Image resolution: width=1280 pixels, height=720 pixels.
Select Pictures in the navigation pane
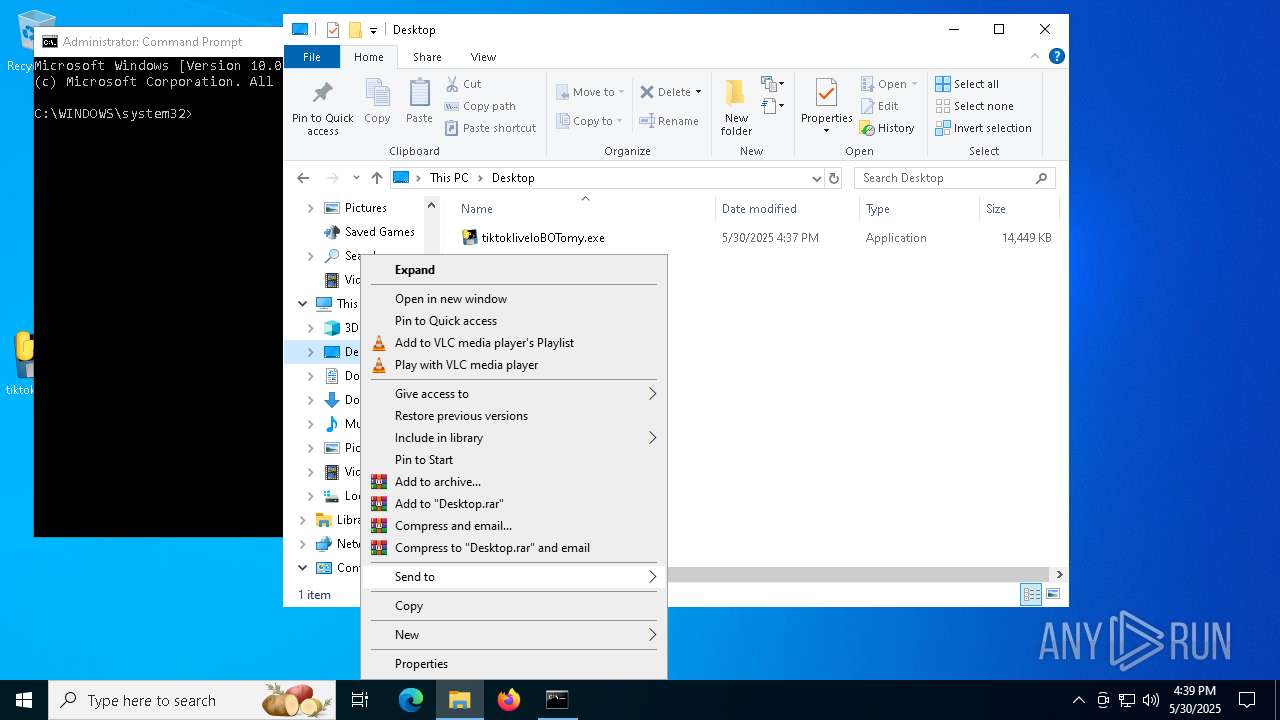point(355,208)
